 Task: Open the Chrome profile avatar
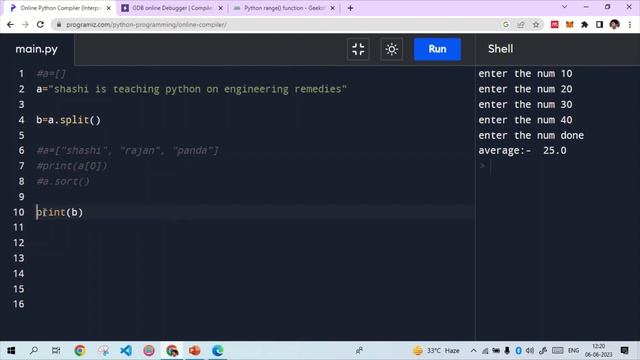point(614,24)
